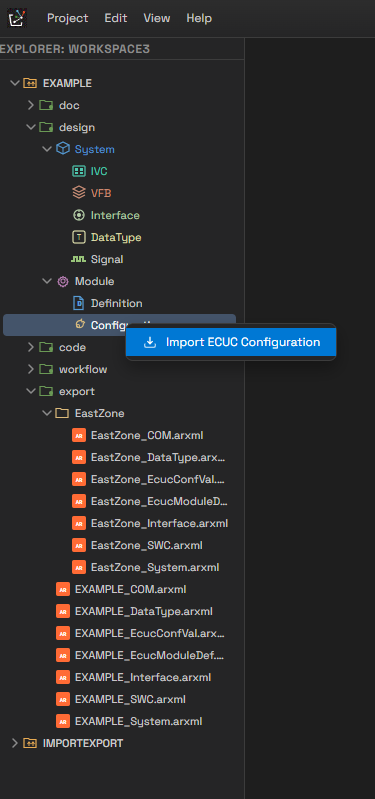
Task: Open EastZone_EcucConfVal file
Action: pyautogui.click(x=158, y=480)
